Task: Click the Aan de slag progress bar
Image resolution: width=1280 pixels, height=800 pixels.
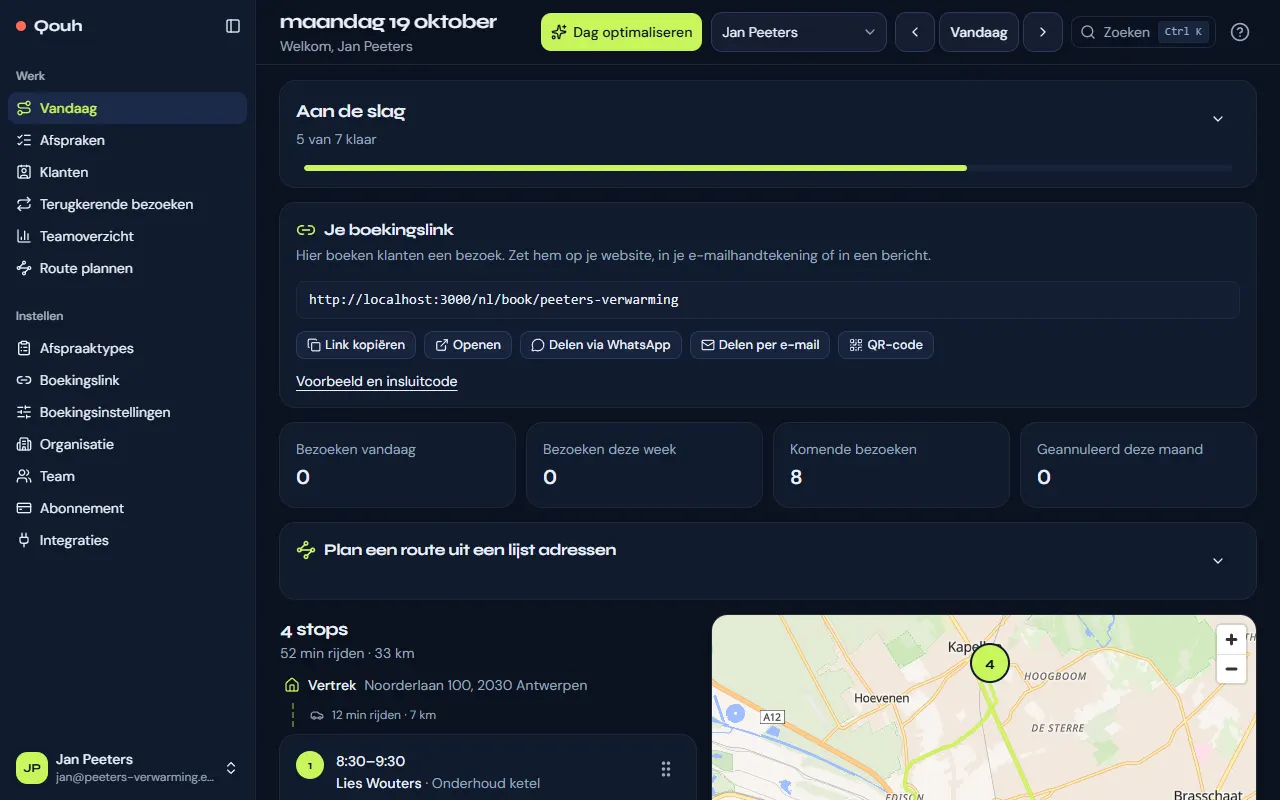Action: 768,168
